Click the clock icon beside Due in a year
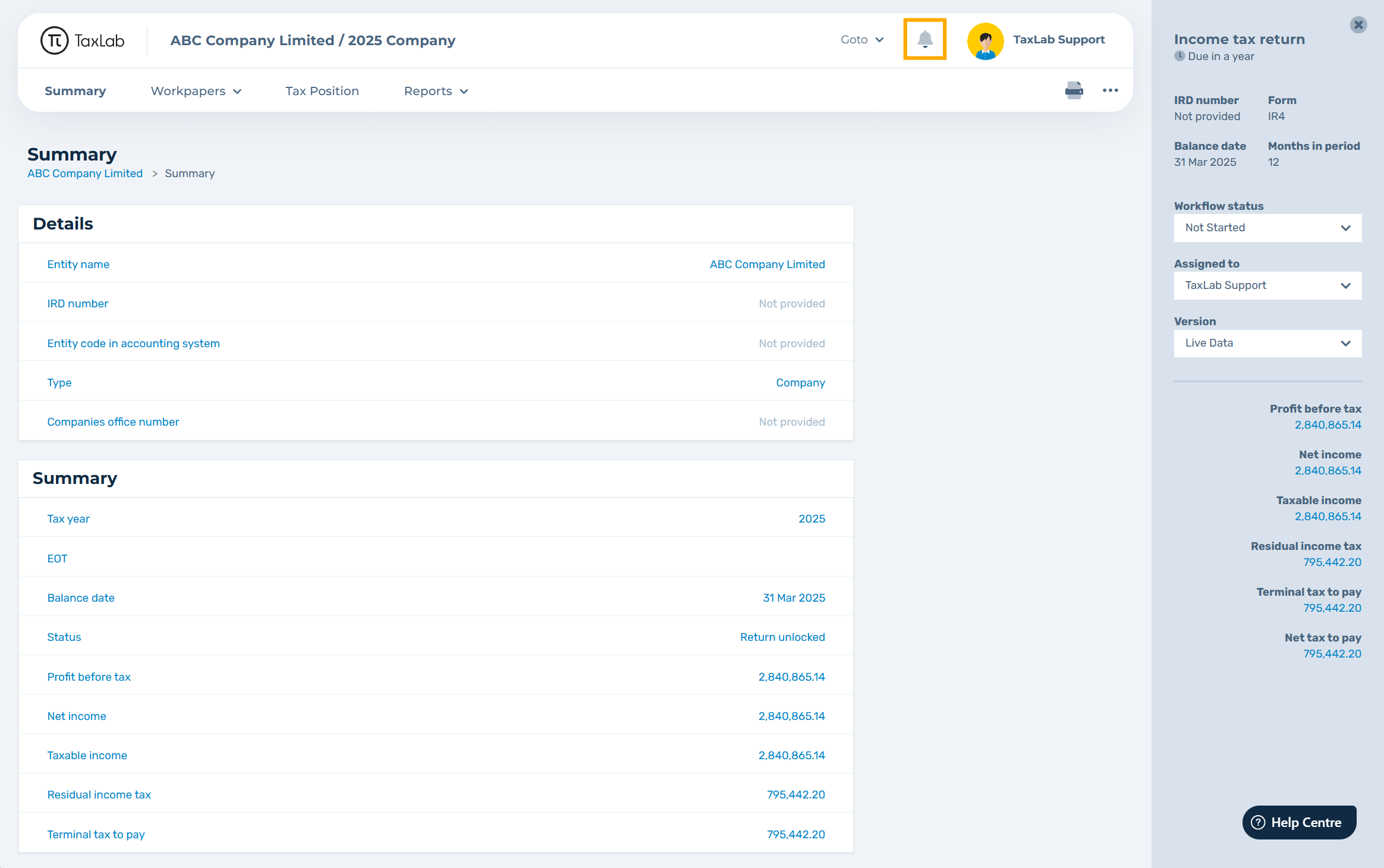1384x868 pixels. click(x=1179, y=56)
